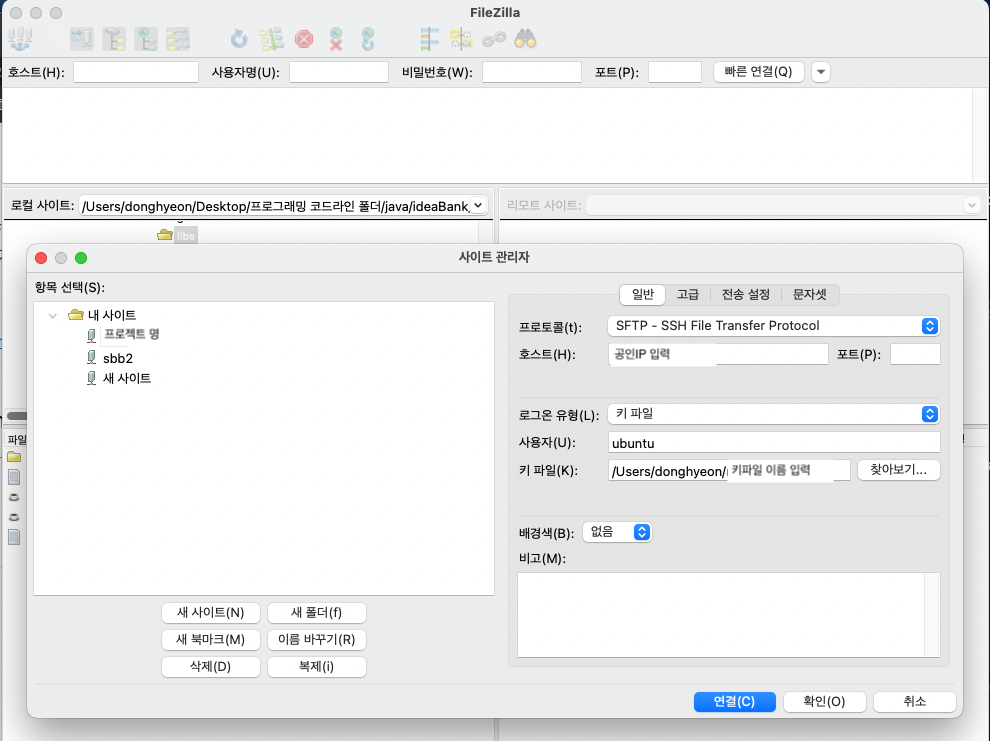Click the 복제(i) button
The image size is (990, 741).
pos(316,667)
